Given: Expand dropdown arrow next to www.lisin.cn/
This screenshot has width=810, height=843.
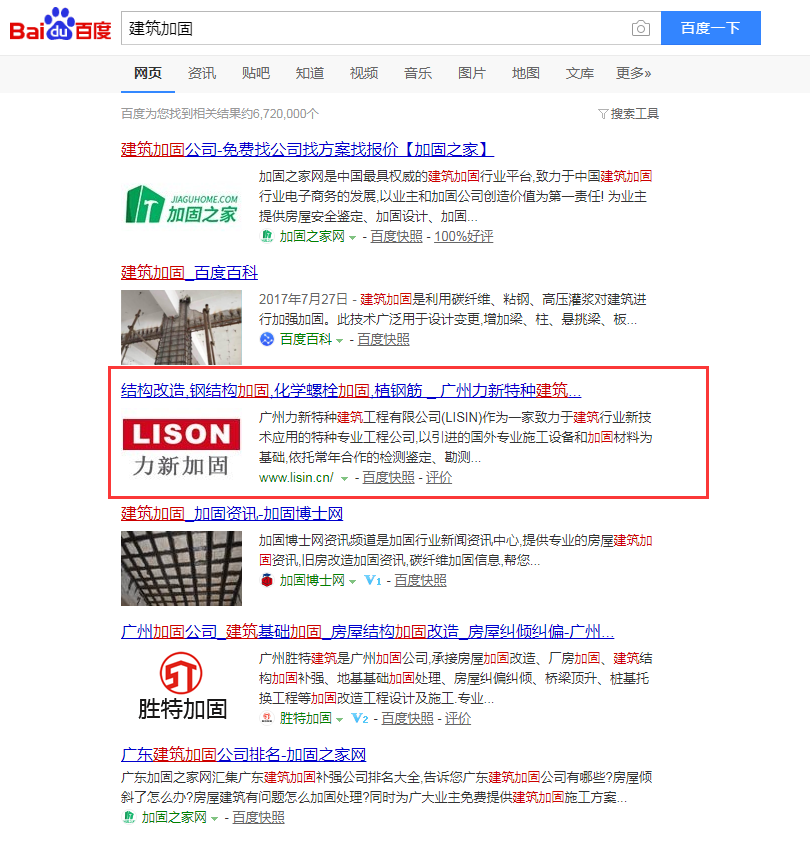Looking at the screenshot, I should 345,478.
